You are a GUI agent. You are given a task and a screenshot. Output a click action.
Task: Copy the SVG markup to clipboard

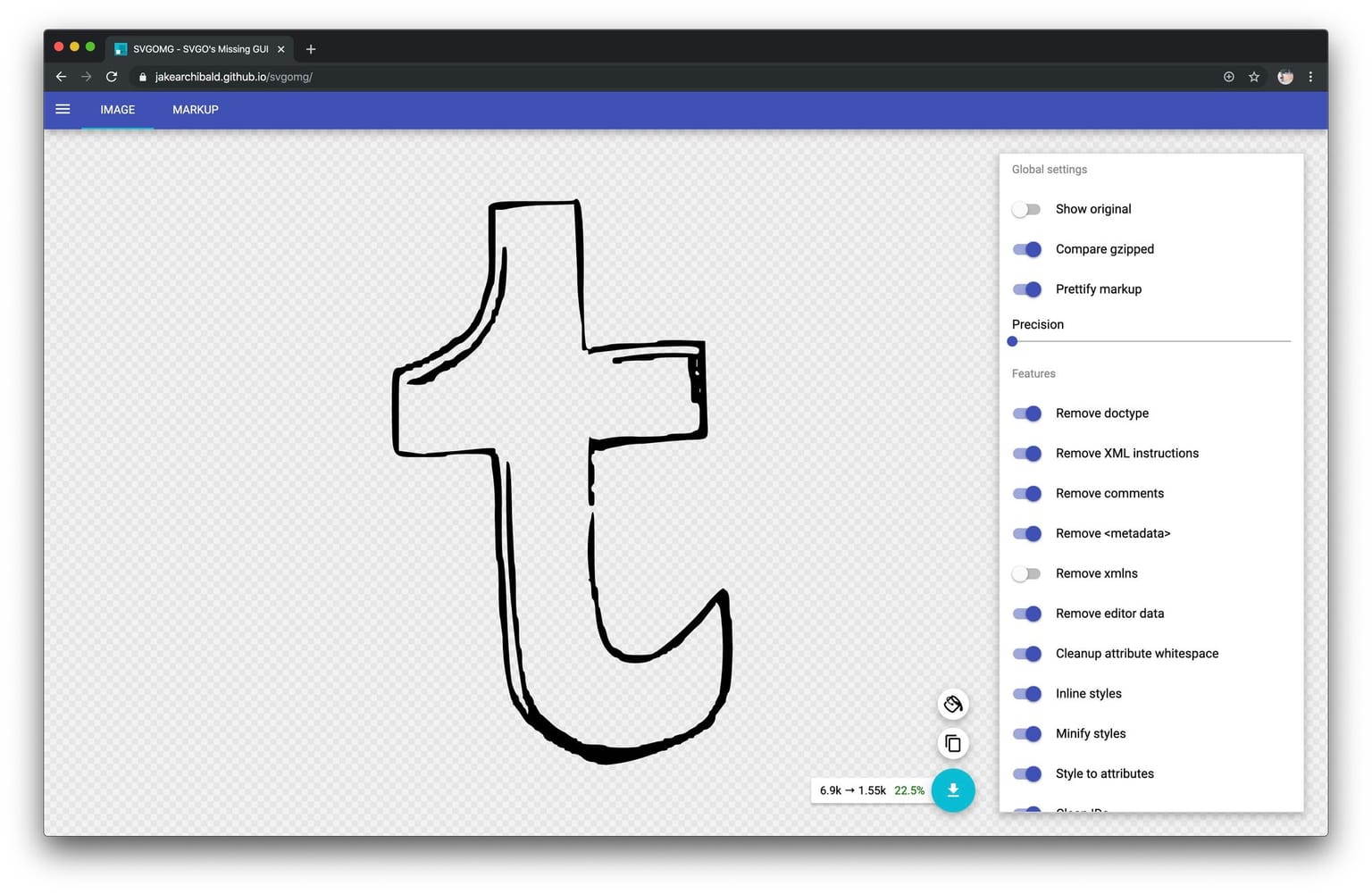pyautogui.click(x=953, y=744)
